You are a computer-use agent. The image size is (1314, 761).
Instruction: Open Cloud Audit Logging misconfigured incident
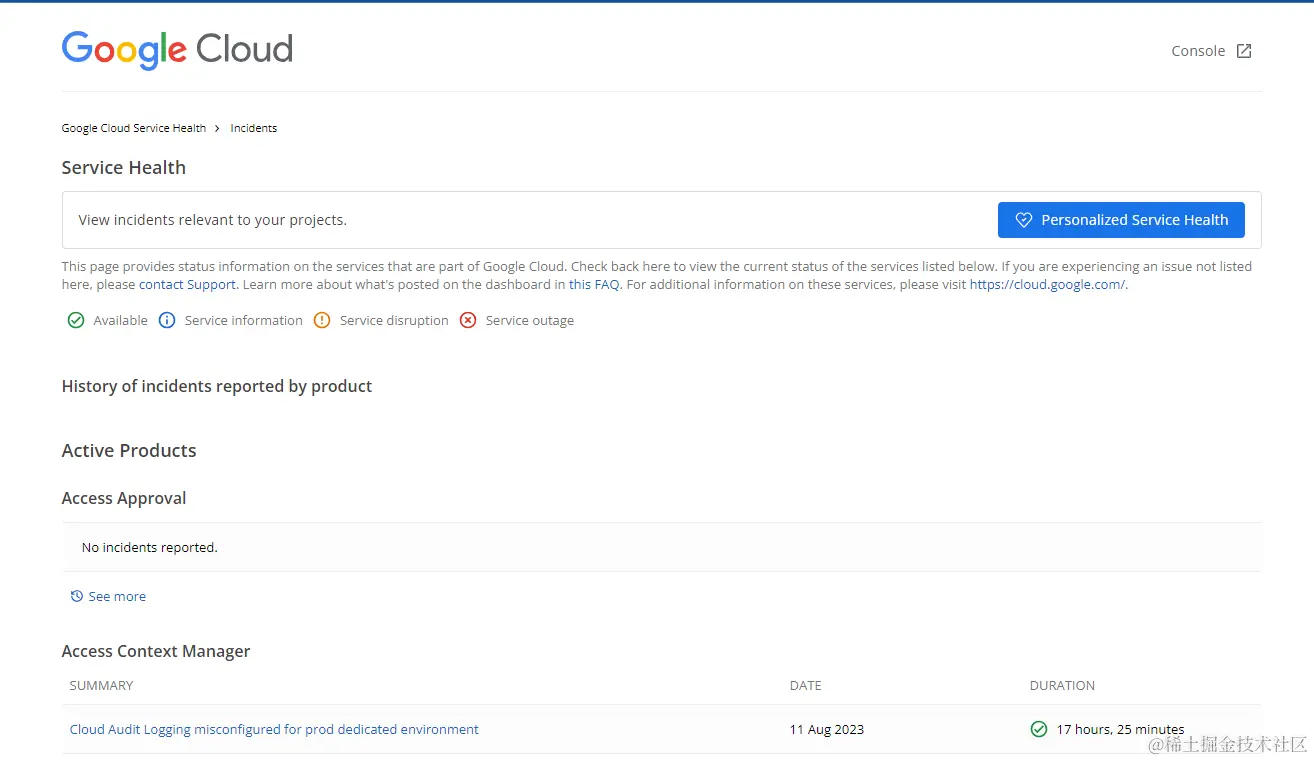(x=274, y=729)
